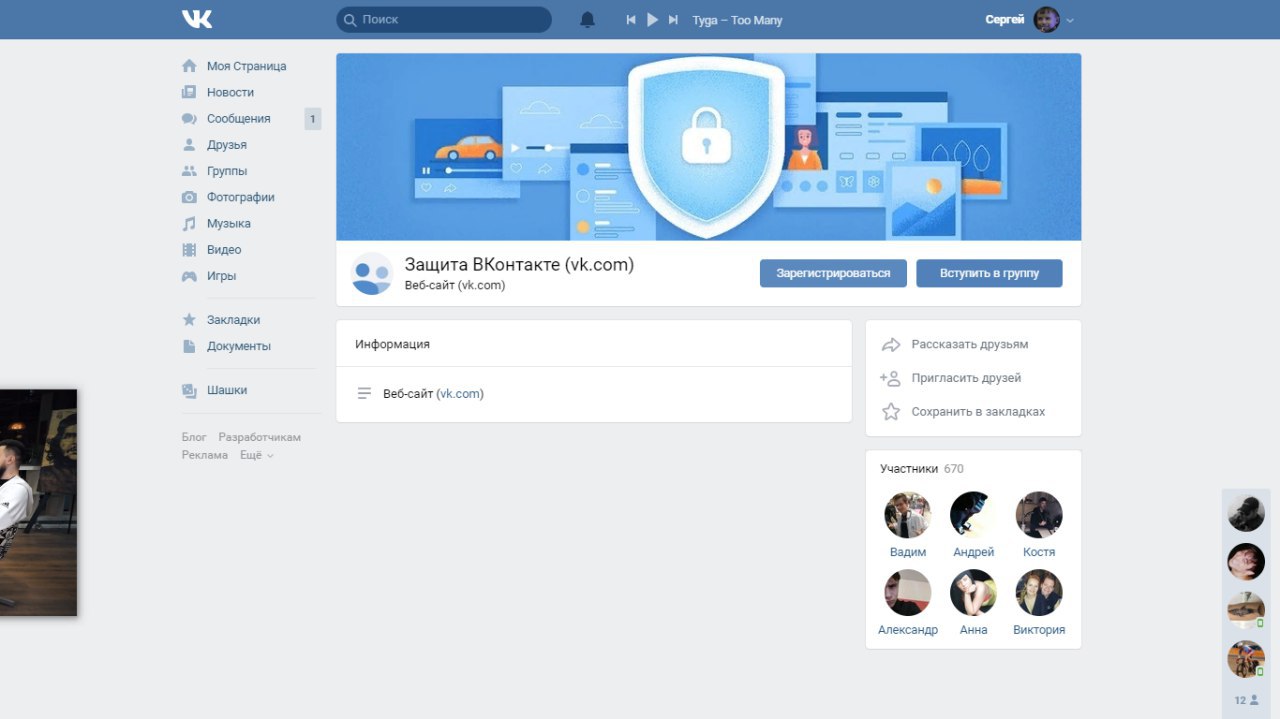Open notifications bell icon

click(588, 20)
